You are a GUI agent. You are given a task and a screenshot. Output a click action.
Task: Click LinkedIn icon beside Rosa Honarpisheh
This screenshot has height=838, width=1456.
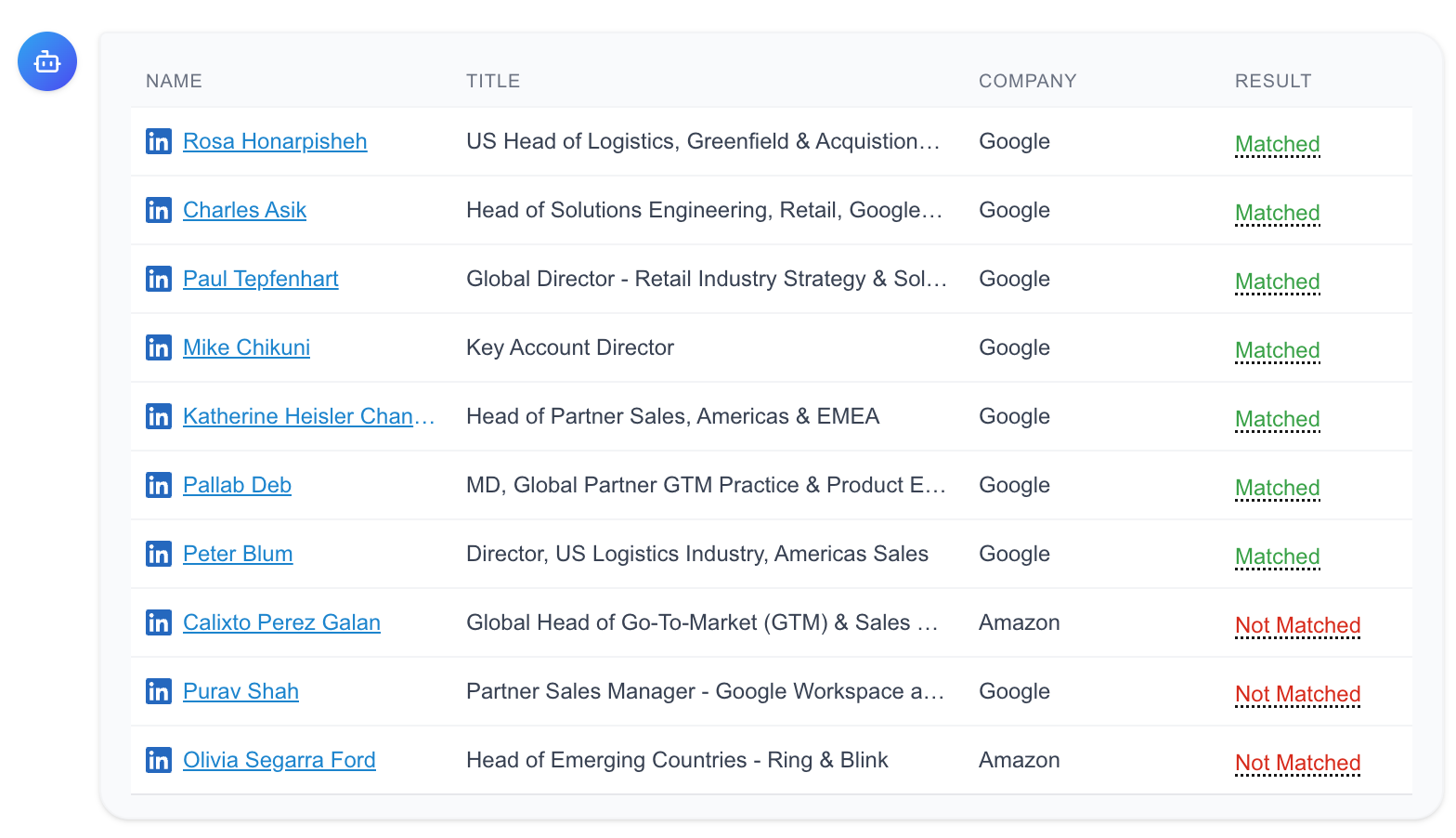tap(159, 141)
